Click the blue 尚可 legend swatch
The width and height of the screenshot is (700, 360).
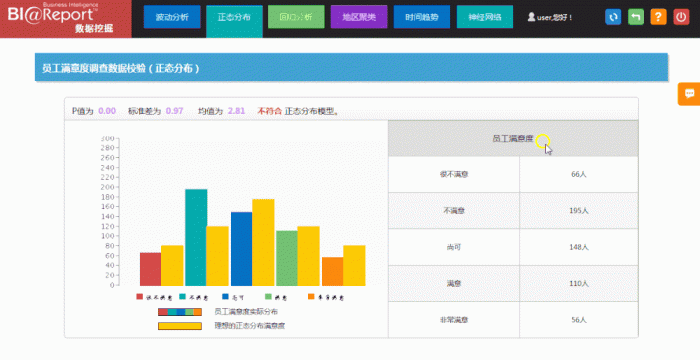(225, 297)
